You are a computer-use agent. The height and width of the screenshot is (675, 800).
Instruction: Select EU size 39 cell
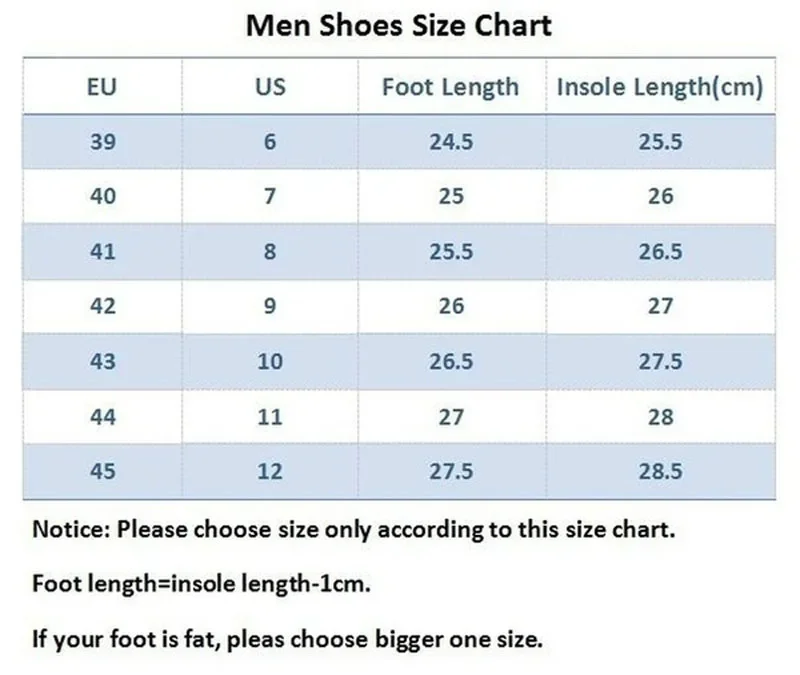pos(103,142)
